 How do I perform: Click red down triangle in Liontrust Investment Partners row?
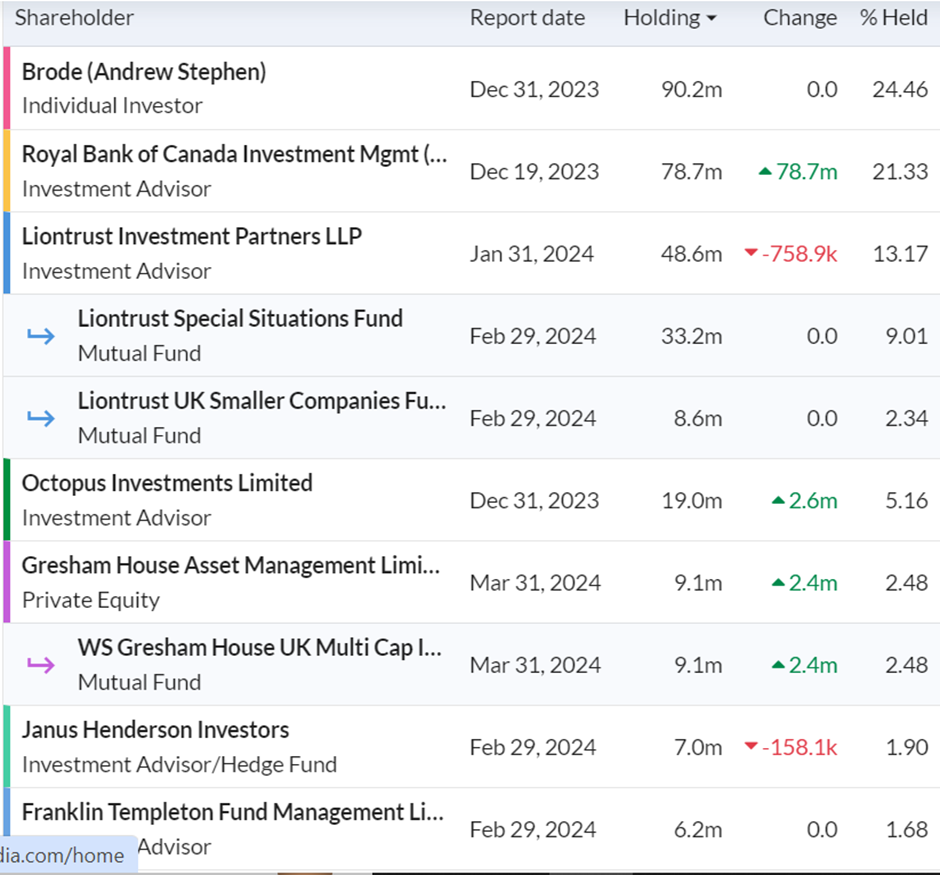(751, 253)
